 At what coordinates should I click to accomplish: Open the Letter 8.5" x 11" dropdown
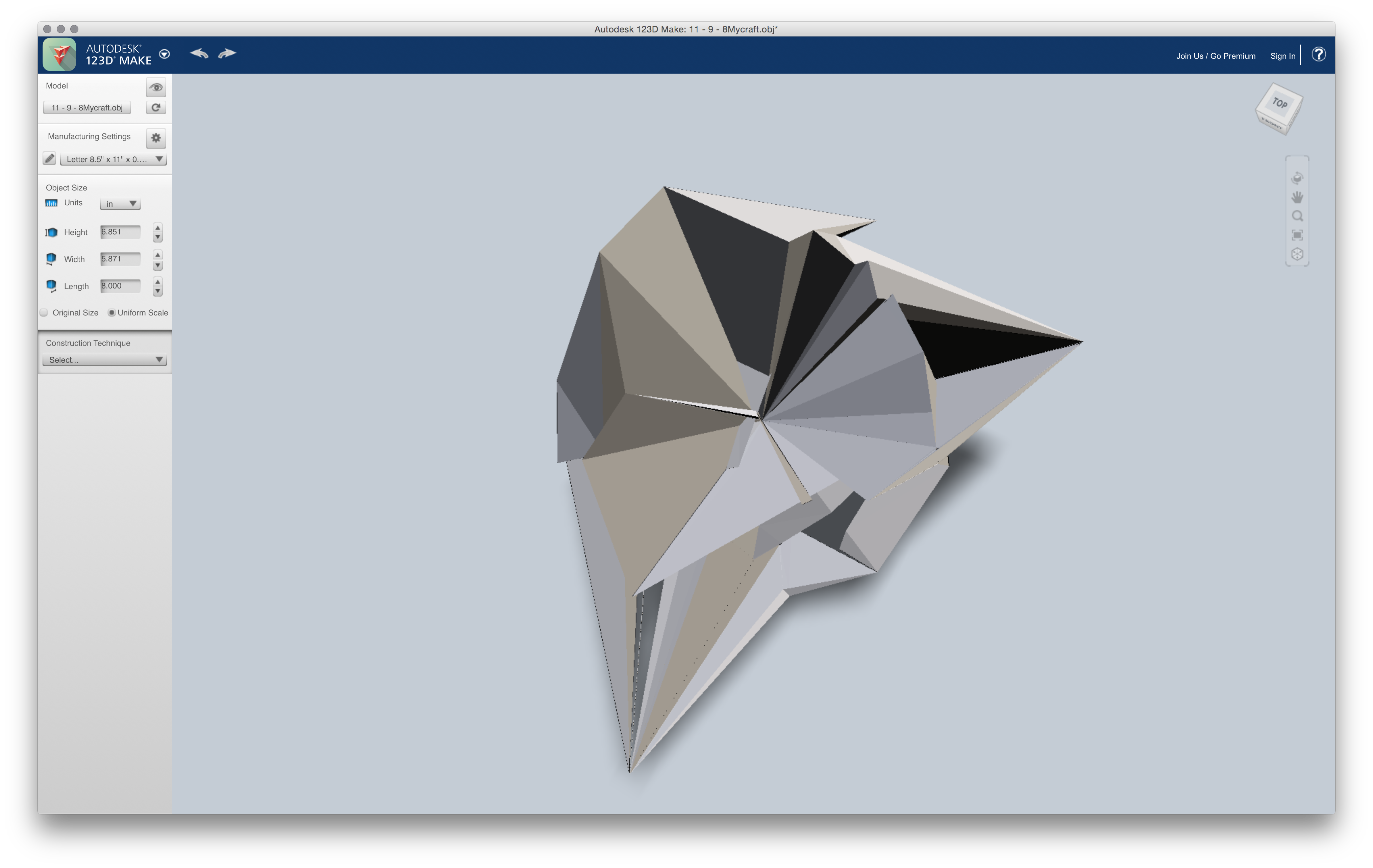[x=113, y=159]
